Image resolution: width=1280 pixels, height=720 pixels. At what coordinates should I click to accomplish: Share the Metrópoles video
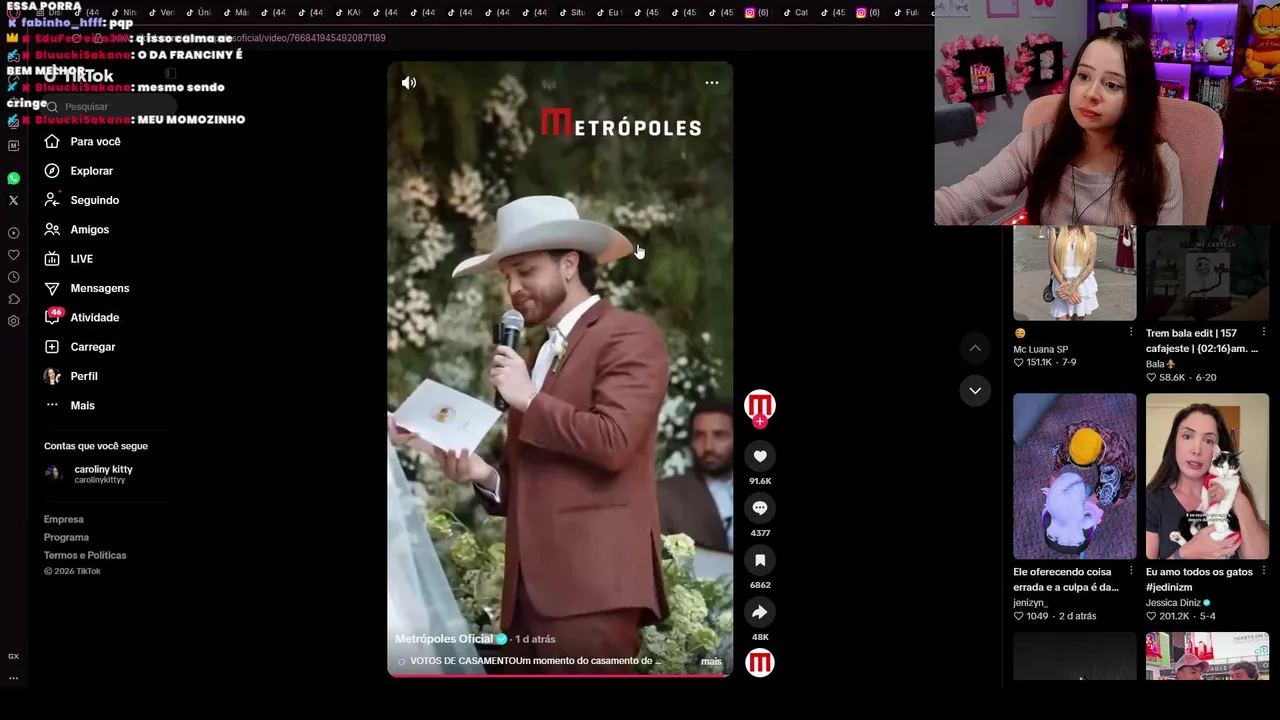click(x=760, y=612)
